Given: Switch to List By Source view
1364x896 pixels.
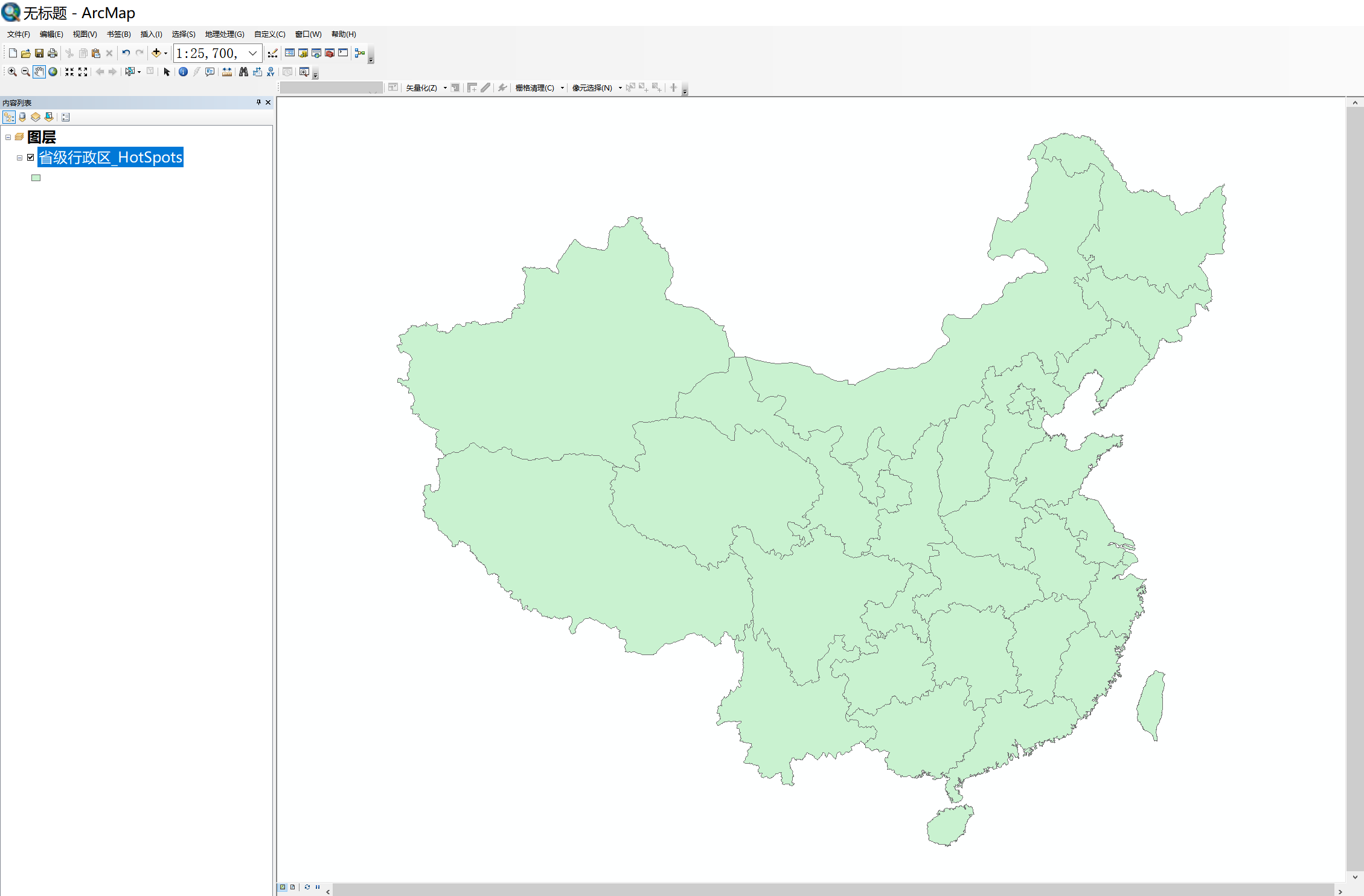Looking at the screenshot, I should 22,117.
